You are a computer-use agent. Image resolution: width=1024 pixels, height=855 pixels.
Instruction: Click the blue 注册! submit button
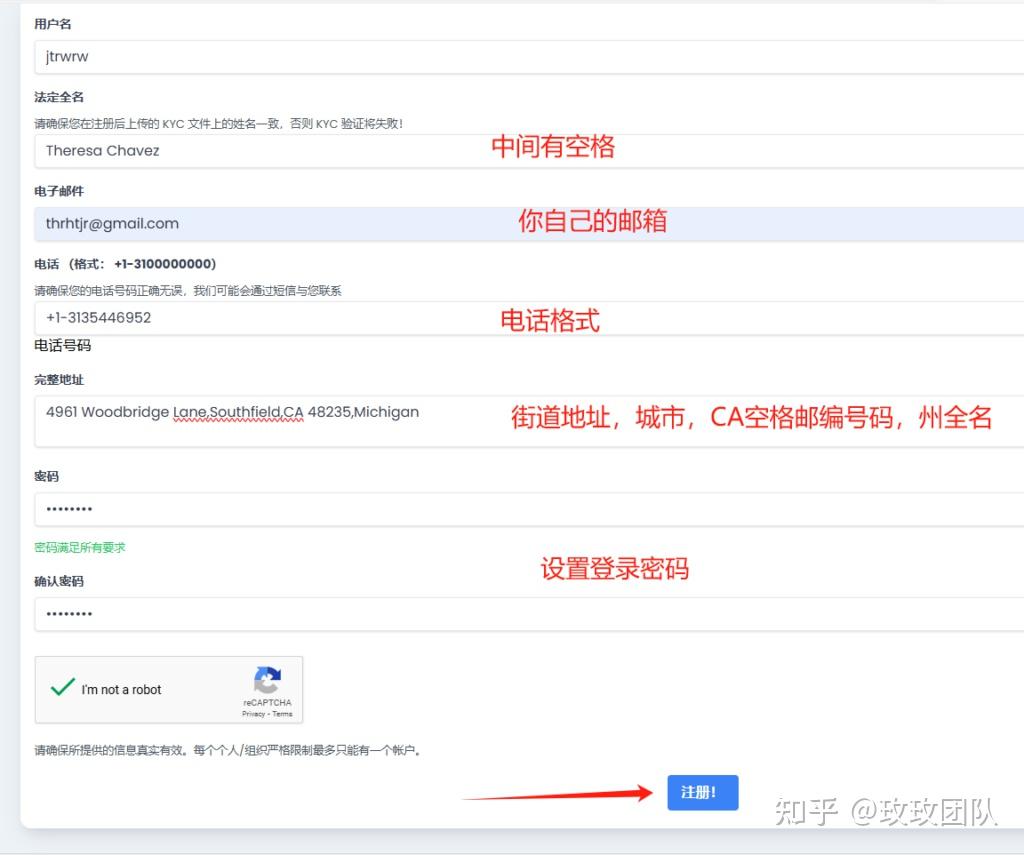pyautogui.click(x=702, y=792)
